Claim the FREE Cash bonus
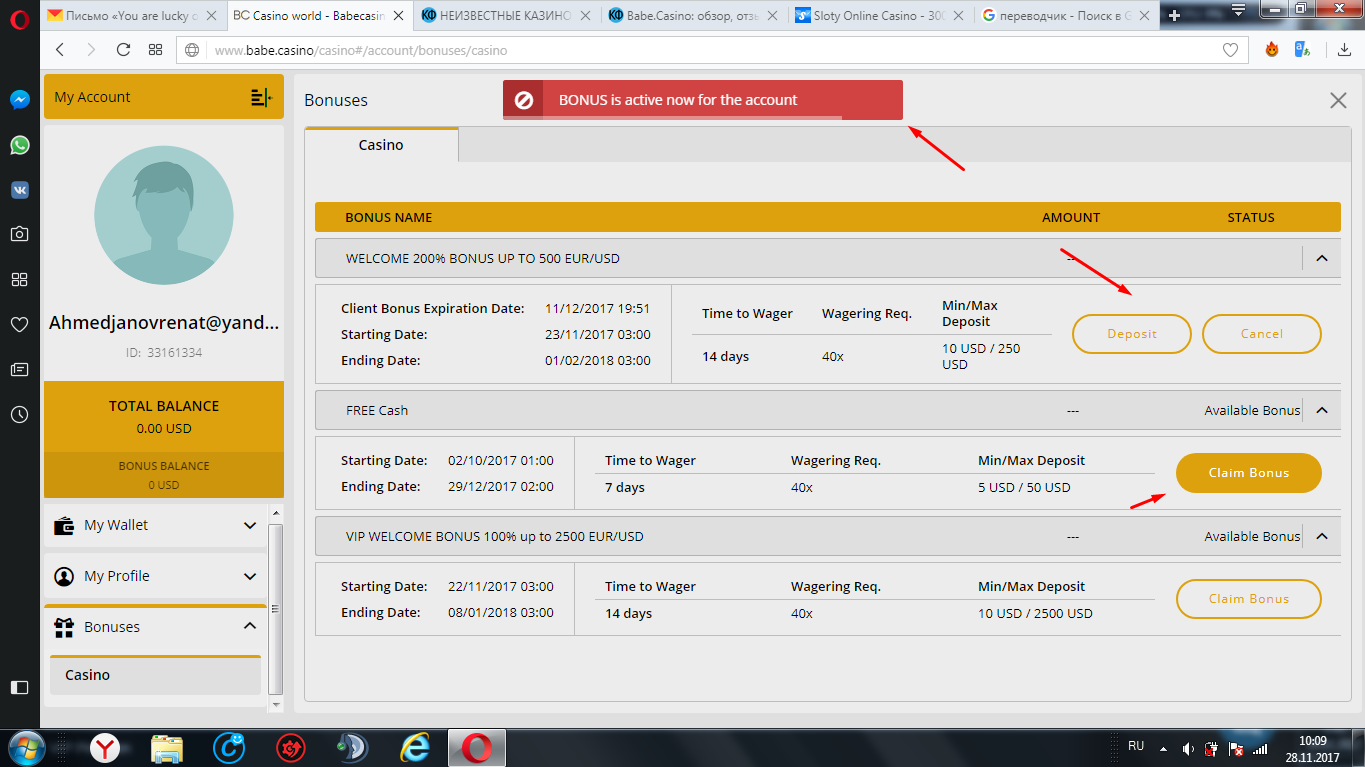This screenshot has width=1365, height=767. click(x=1248, y=473)
